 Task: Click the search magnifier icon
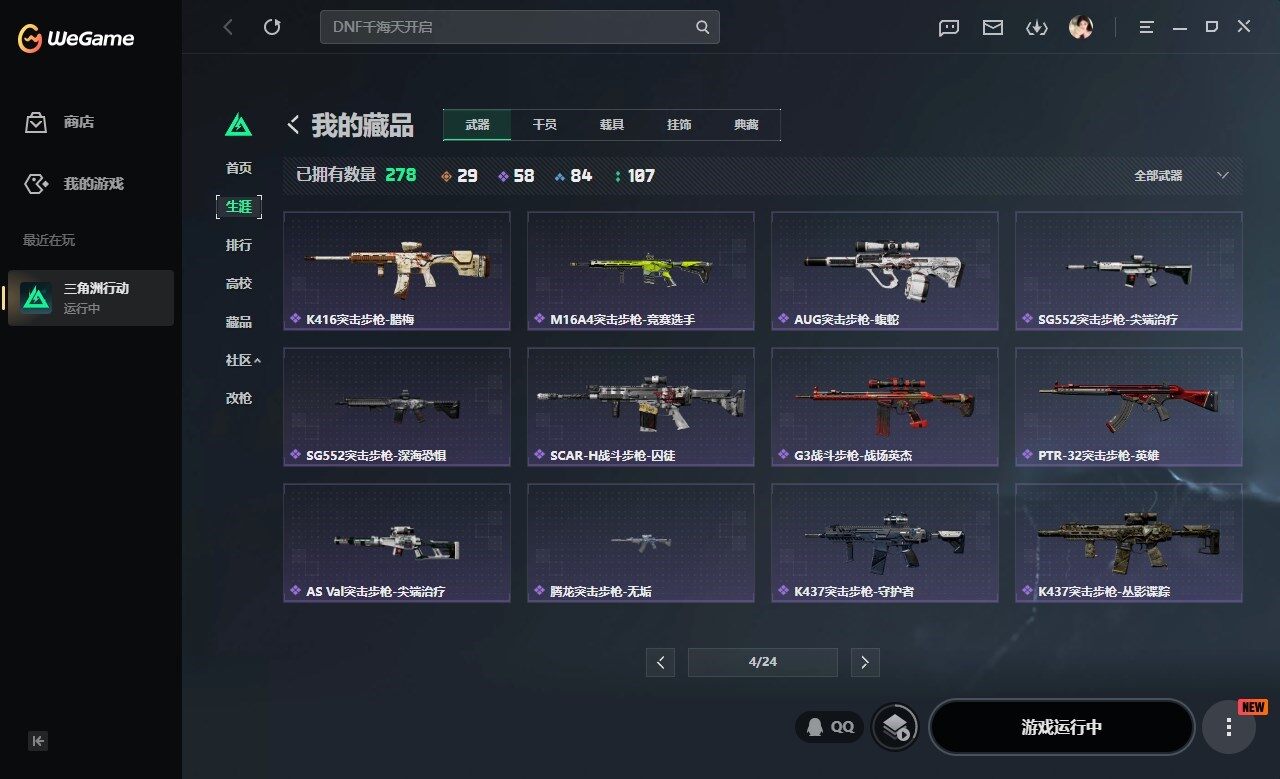pyautogui.click(x=703, y=27)
